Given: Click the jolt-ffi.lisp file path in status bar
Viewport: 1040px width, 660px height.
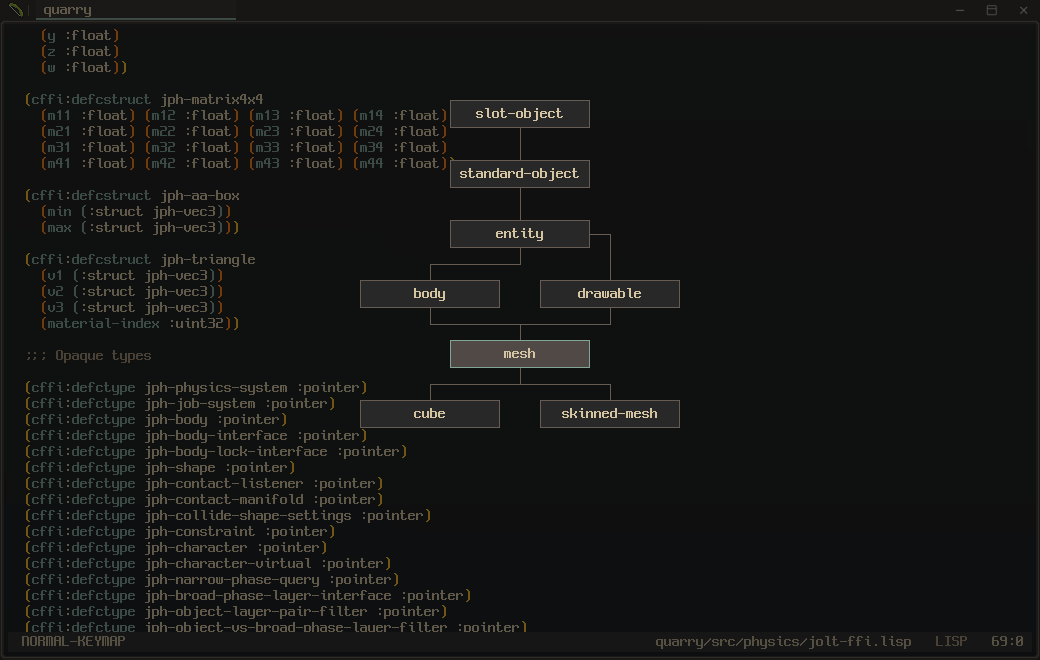Looking at the screenshot, I should pos(783,641).
